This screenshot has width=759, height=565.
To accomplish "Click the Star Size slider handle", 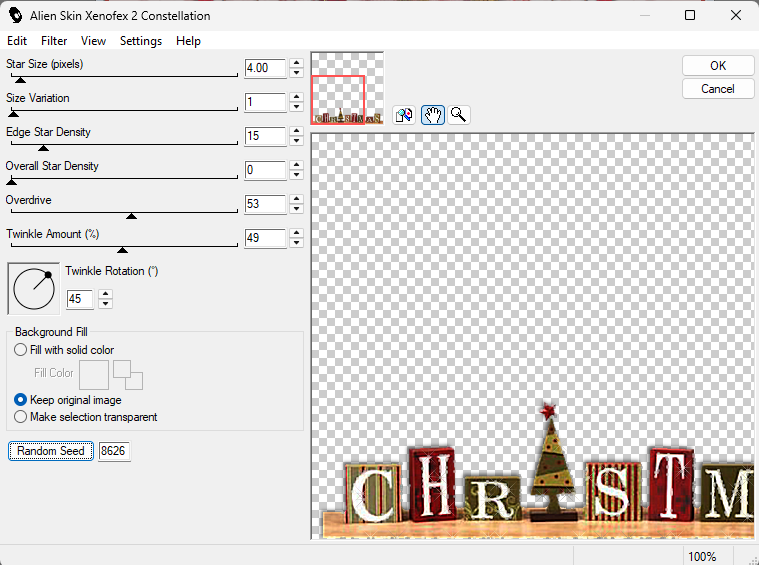I will (x=20, y=80).
